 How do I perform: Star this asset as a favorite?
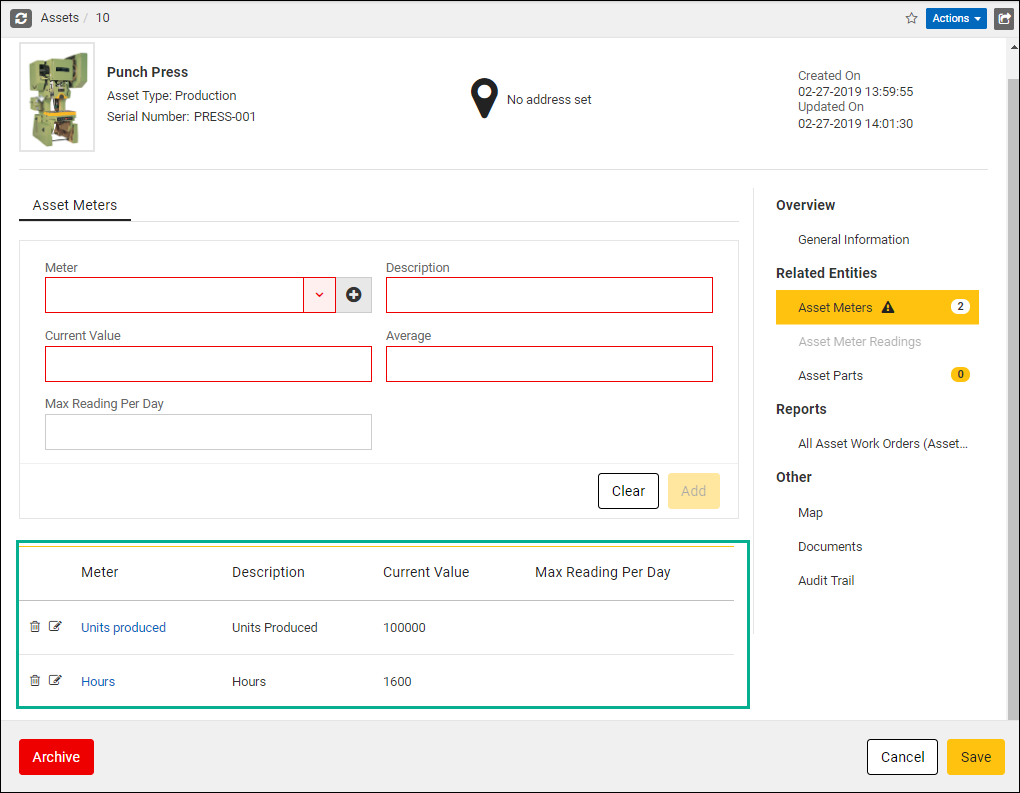tap(911, 18)
